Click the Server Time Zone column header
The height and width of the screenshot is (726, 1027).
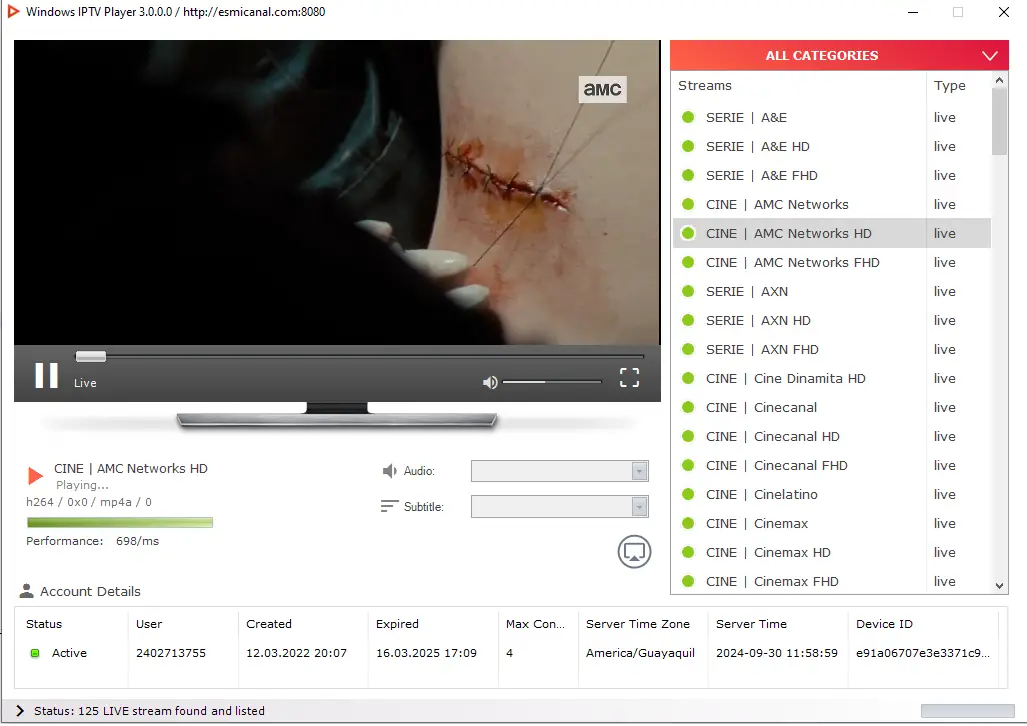pyautogui.click(x=638, y=624)
